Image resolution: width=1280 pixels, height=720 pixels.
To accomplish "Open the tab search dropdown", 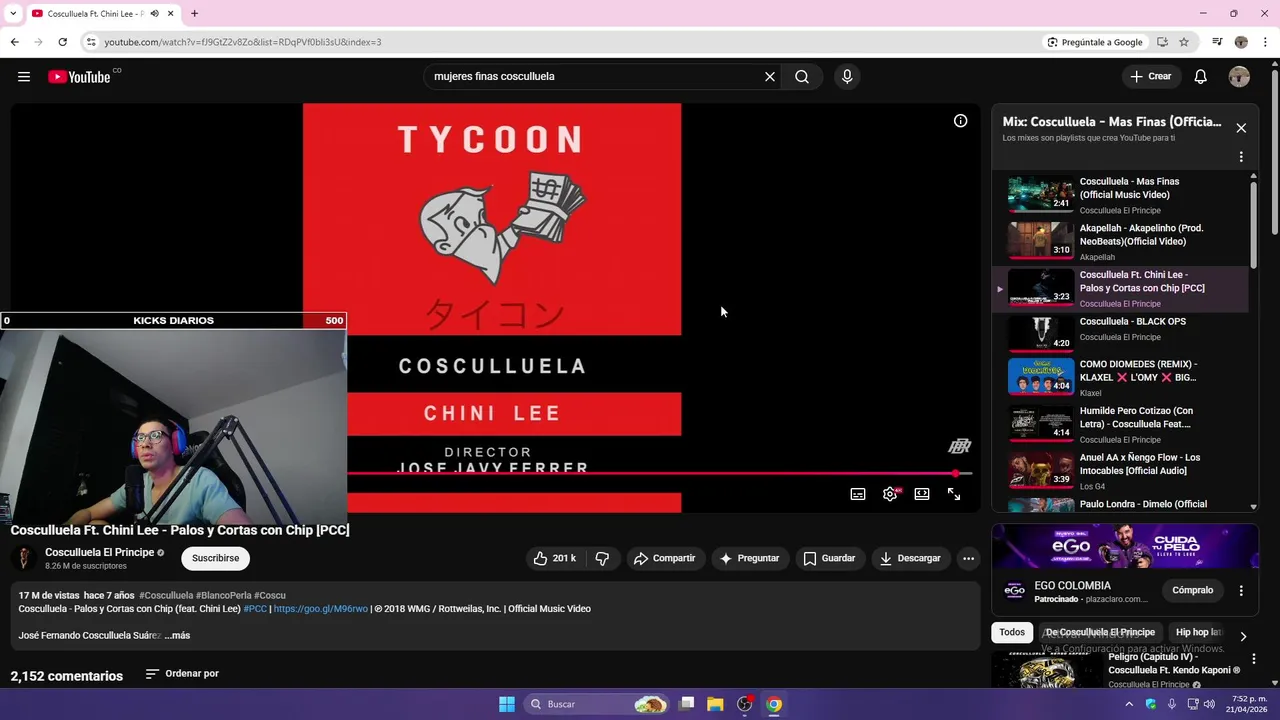I will [x=13, y=13].
